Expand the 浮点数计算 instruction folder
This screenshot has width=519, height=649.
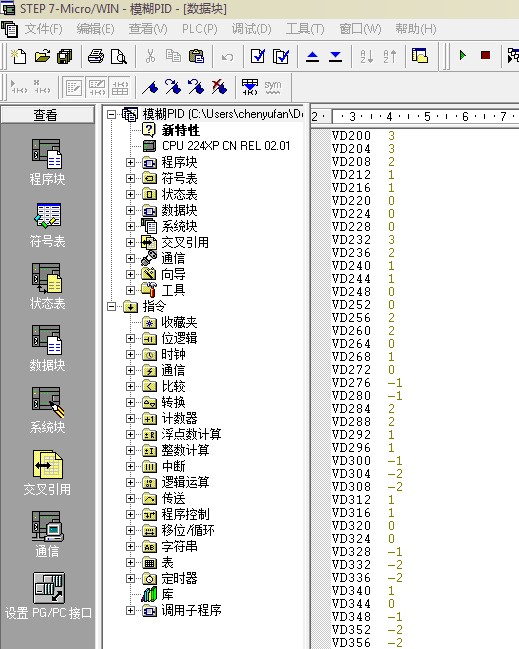(x=130, y=435)
